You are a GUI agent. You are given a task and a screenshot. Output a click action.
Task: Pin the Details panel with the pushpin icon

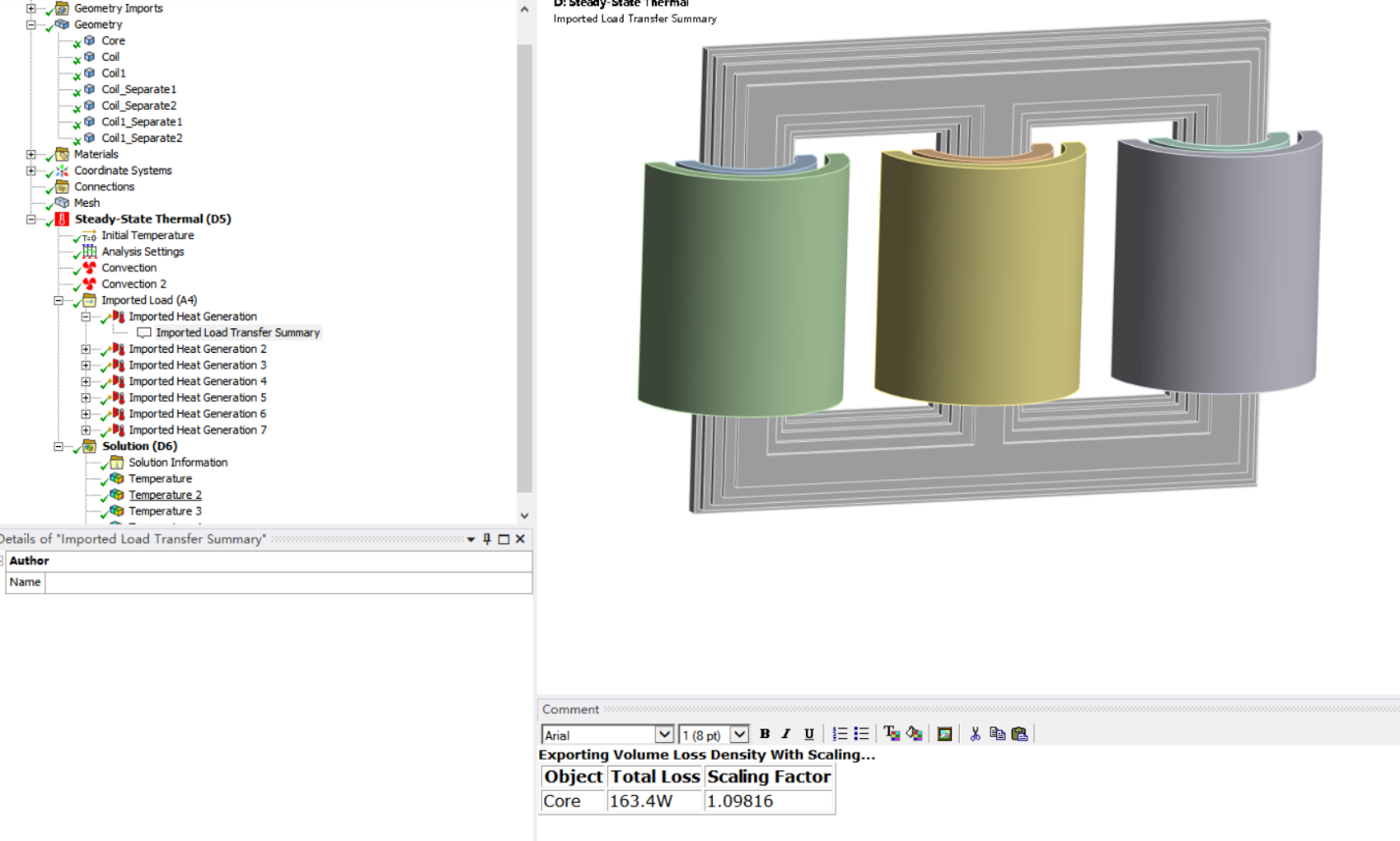pos(486,538)
